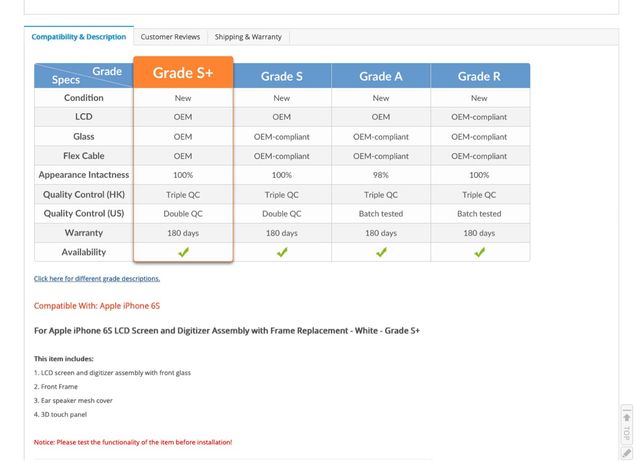The image size is (640, 461).
Task: Select the orange Grade S+ column header
Action: point(183,73)
